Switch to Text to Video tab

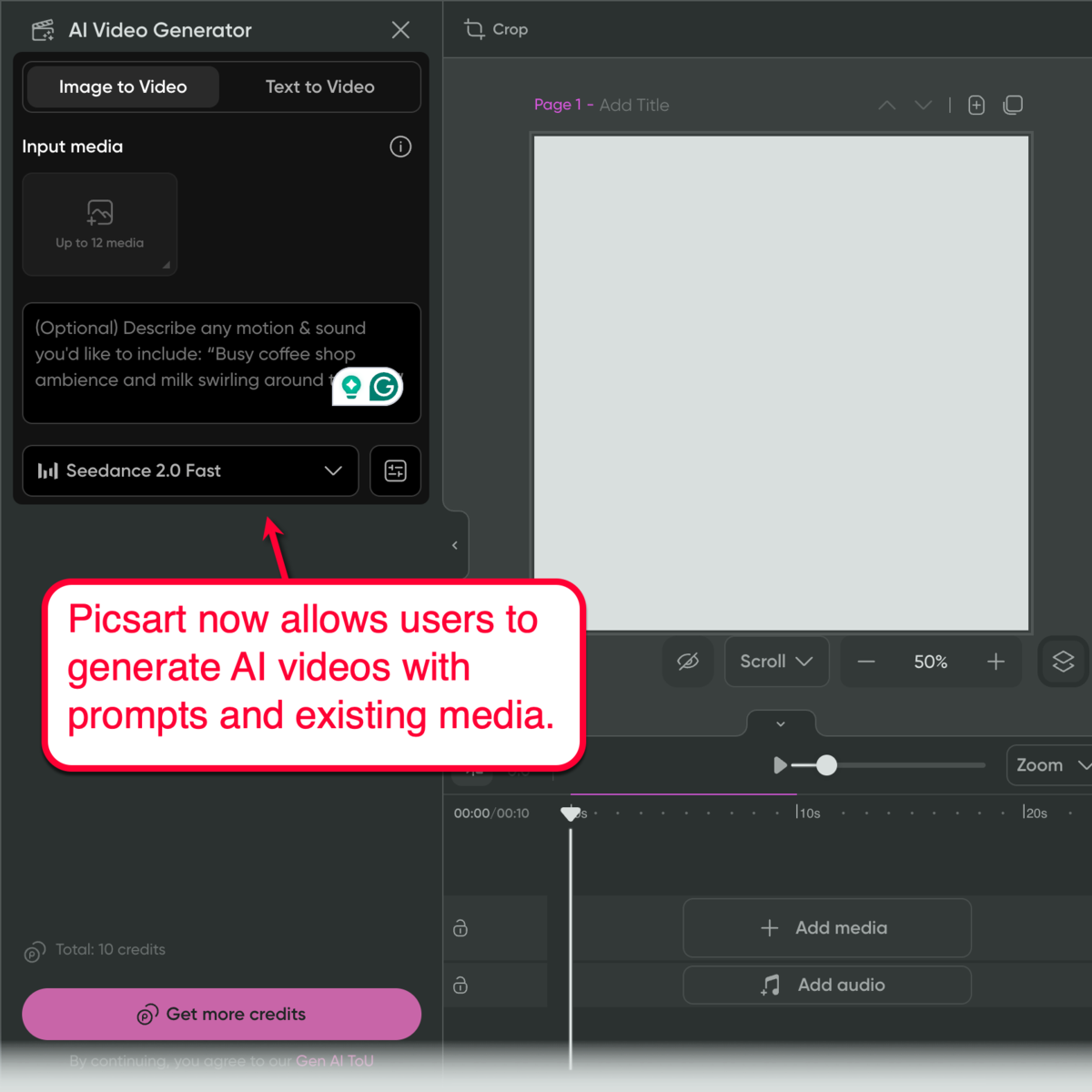coord(319,87)
